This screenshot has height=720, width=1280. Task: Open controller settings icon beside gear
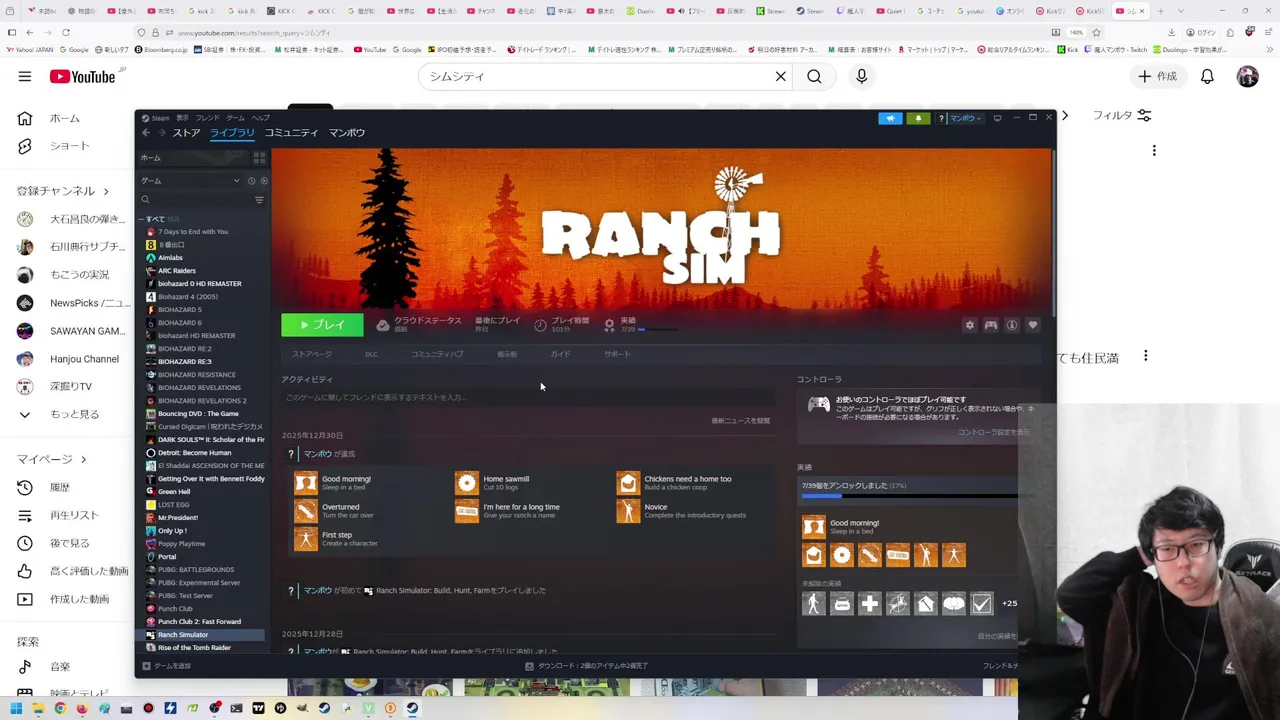[x=991, y=325]
